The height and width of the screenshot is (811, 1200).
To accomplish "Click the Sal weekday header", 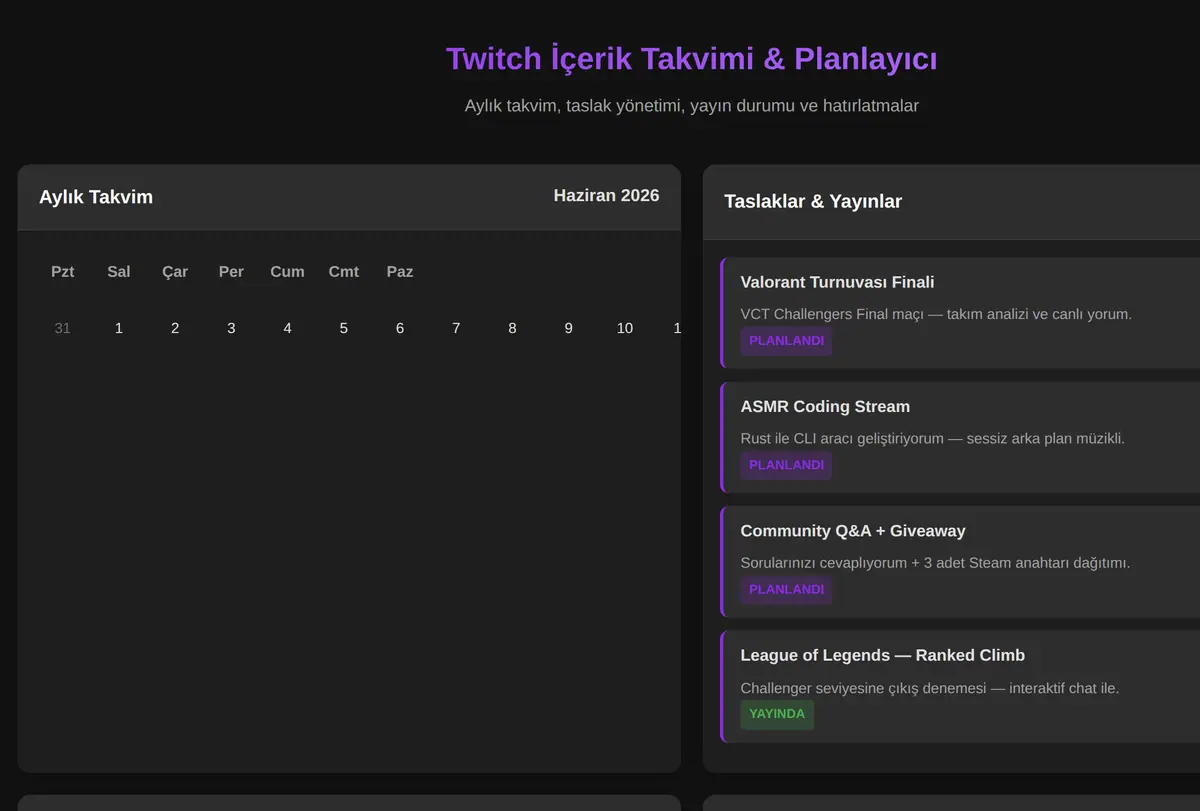I will pos(119,272).
